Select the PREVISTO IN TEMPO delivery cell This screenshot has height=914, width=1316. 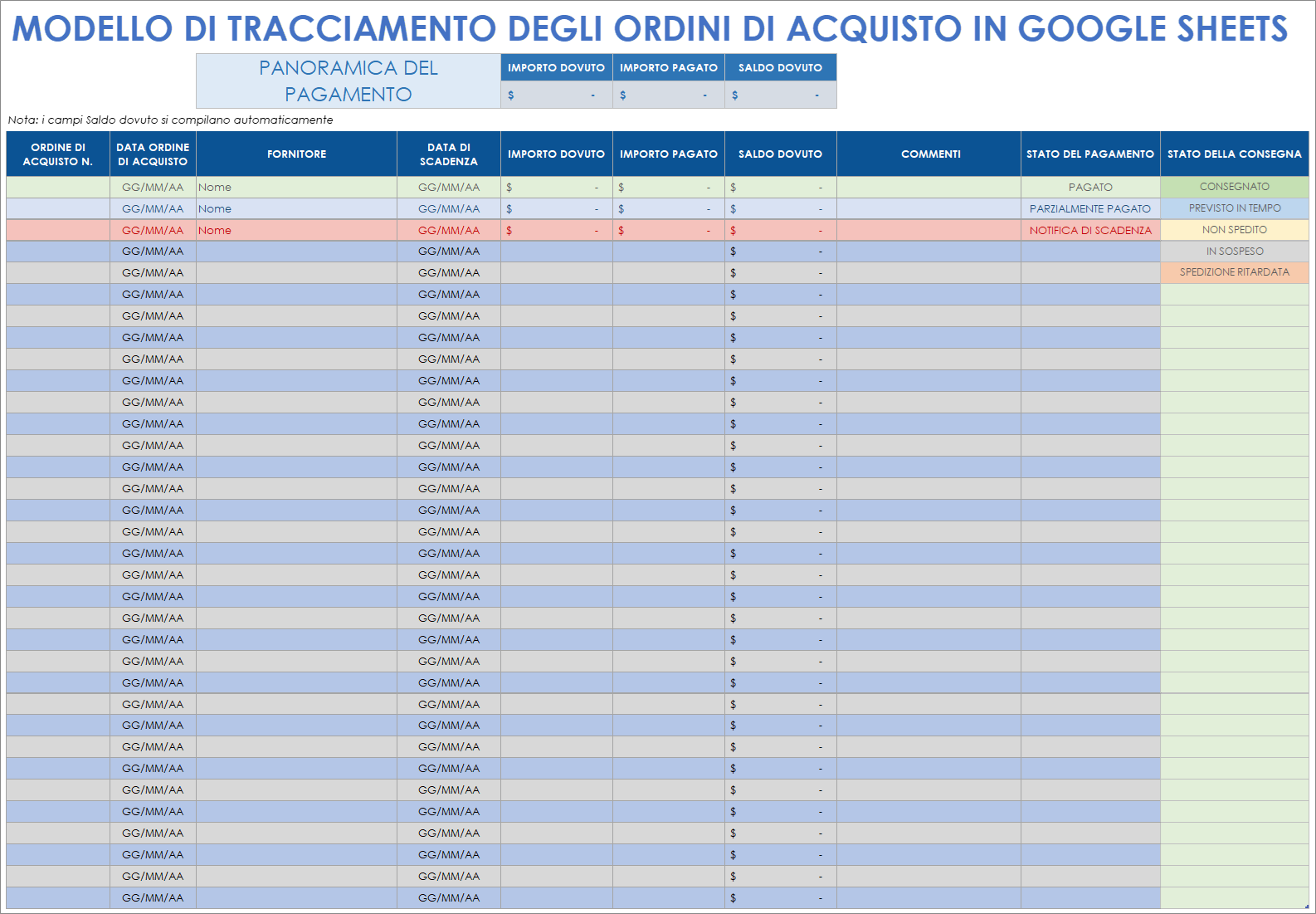tap(1234, 208)
